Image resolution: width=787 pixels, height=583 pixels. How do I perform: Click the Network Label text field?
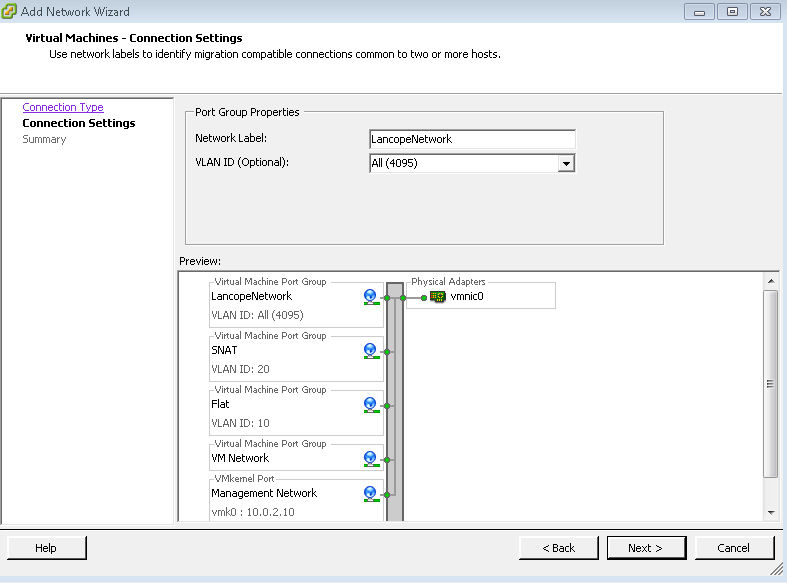coord(472,139)
